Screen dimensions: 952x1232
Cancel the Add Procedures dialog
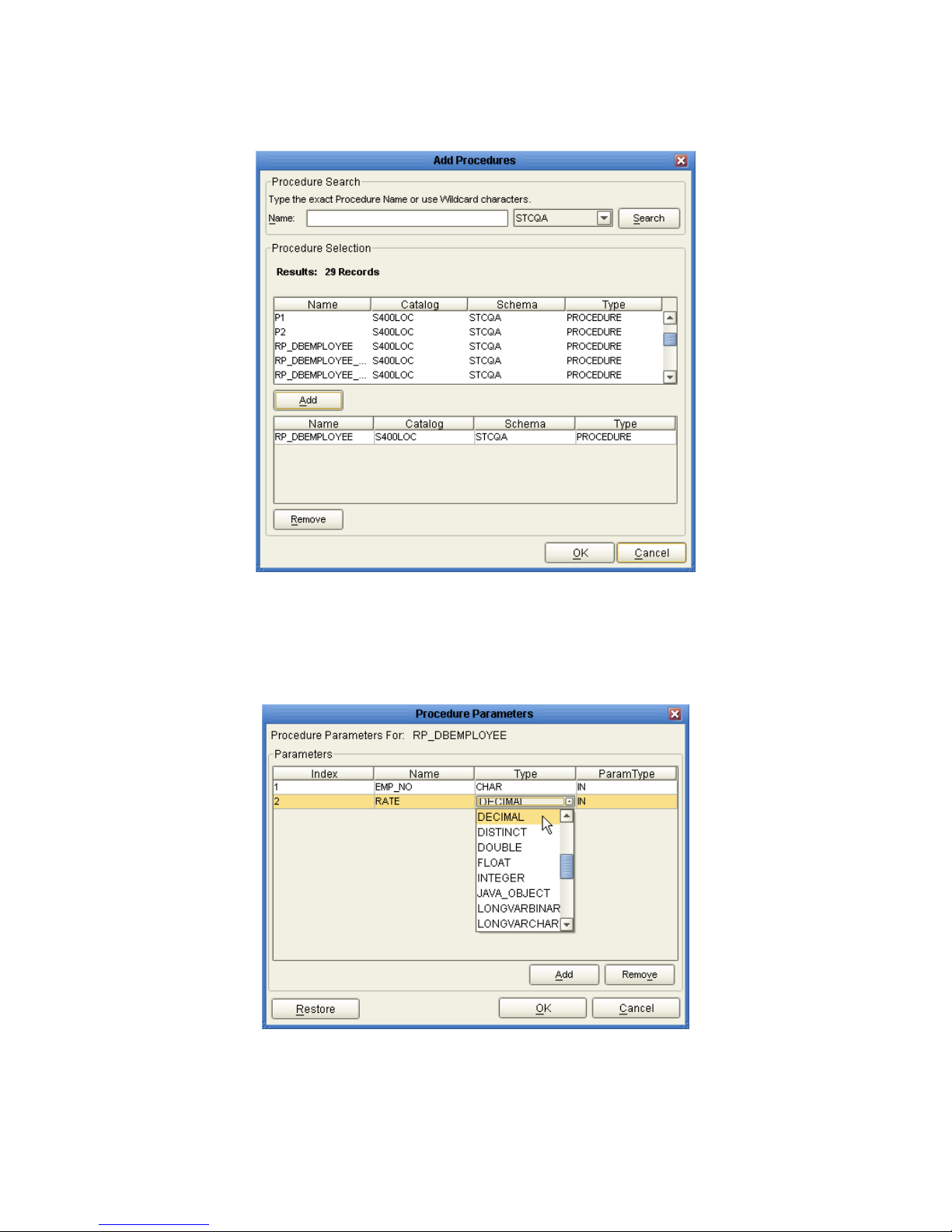pos(651,553)
